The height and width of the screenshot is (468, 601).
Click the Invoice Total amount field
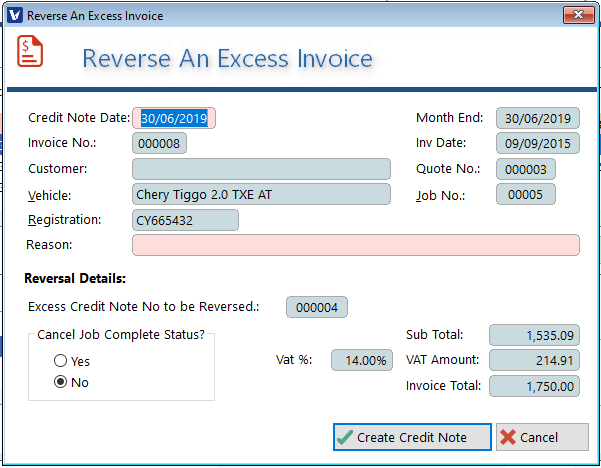point(534,386)
